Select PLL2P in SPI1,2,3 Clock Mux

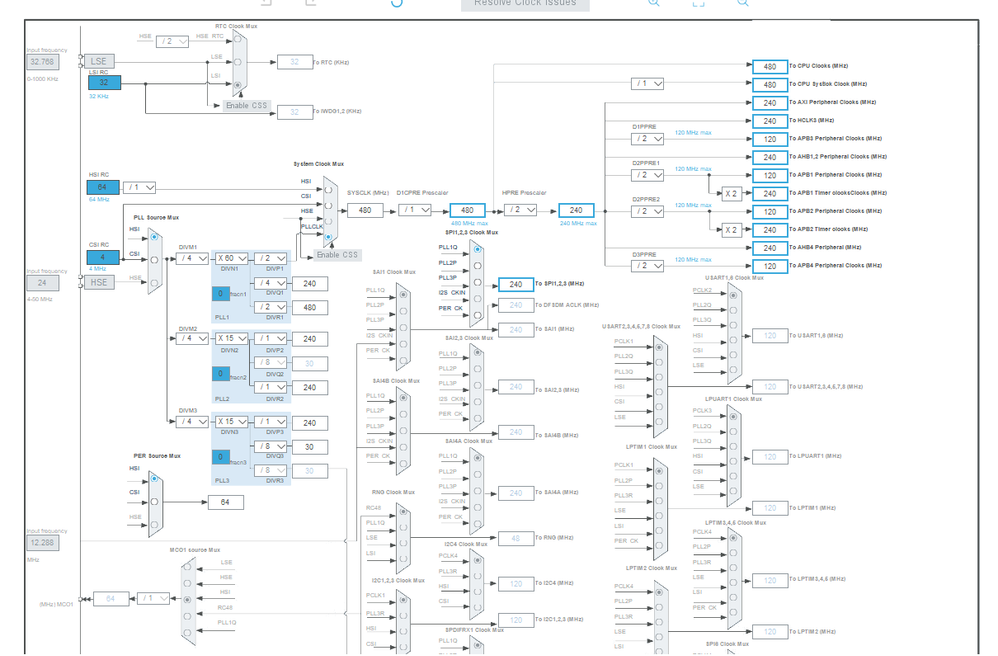[477, 266]
